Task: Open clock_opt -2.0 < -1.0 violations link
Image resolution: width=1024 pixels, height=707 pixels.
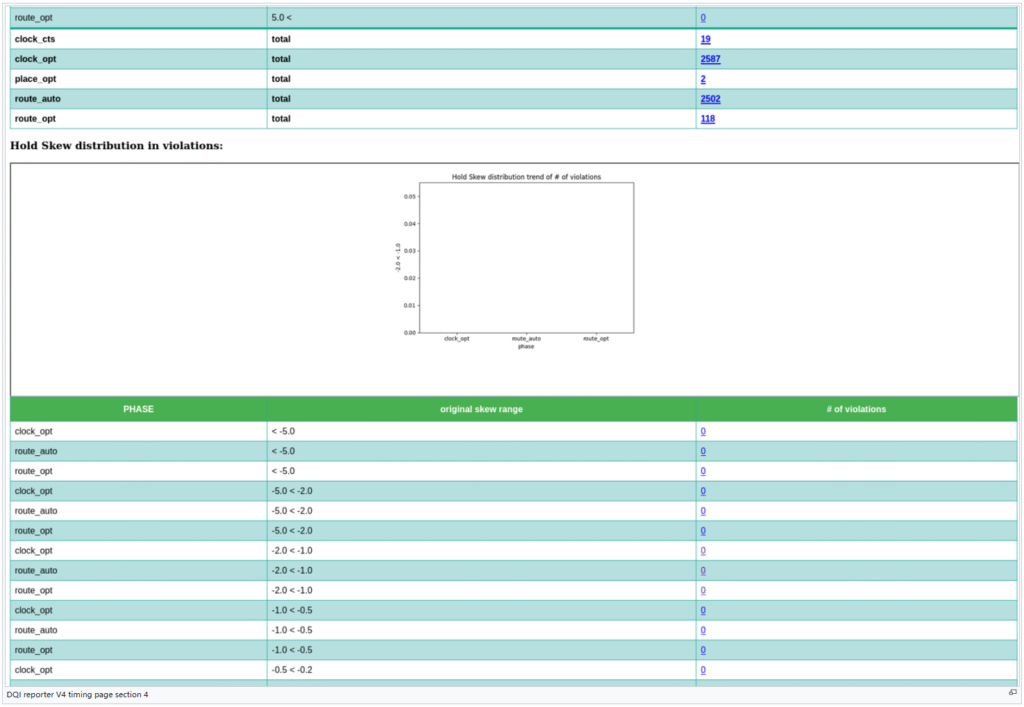Action: click(703, 551)
